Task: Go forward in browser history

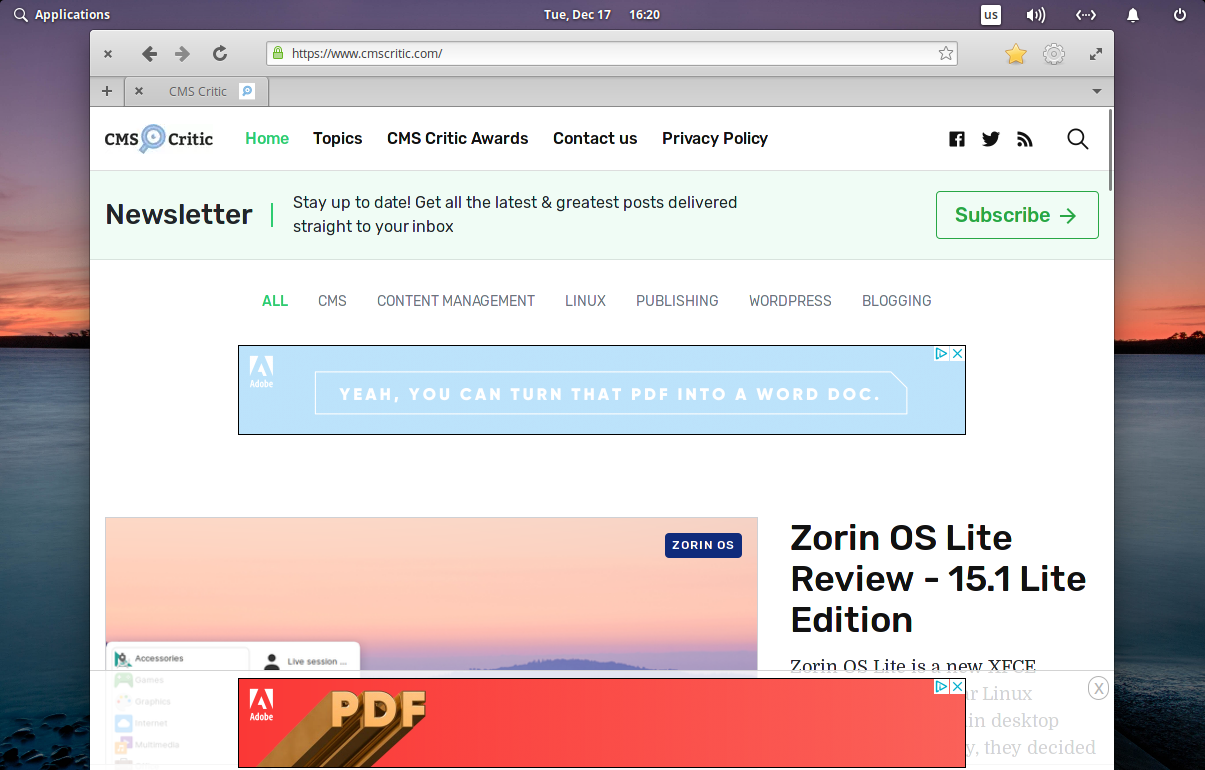Action: [x=182, y=54]
